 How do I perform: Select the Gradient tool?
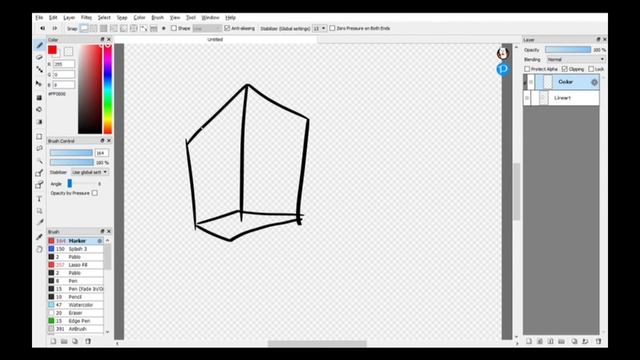tap(40, 122)
